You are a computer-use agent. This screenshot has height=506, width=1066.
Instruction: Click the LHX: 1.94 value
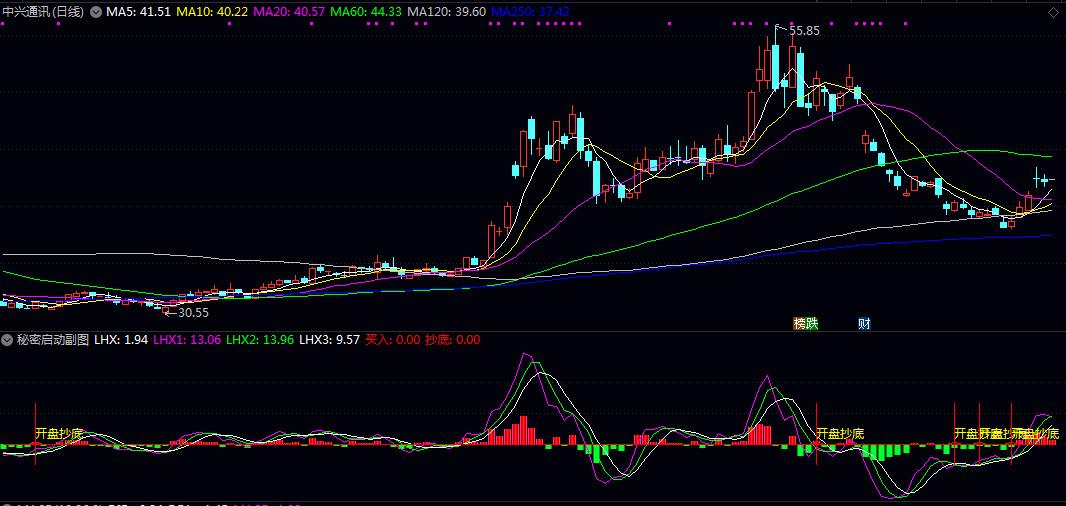pos(121,339)
